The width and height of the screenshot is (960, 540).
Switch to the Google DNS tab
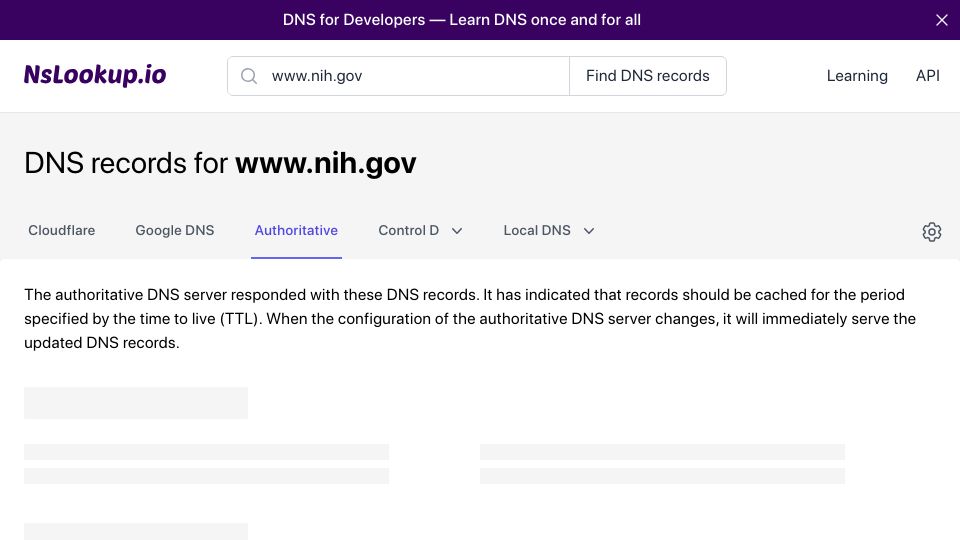tap(174, 230)
